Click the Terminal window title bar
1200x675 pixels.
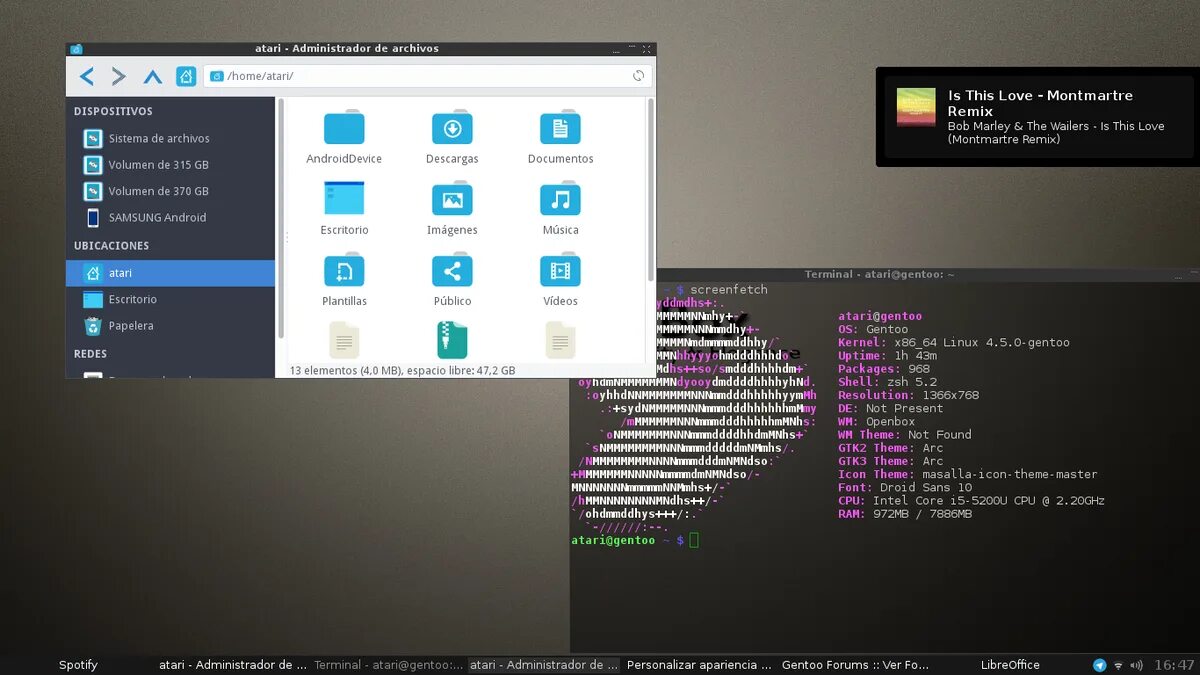pos(879,274)
